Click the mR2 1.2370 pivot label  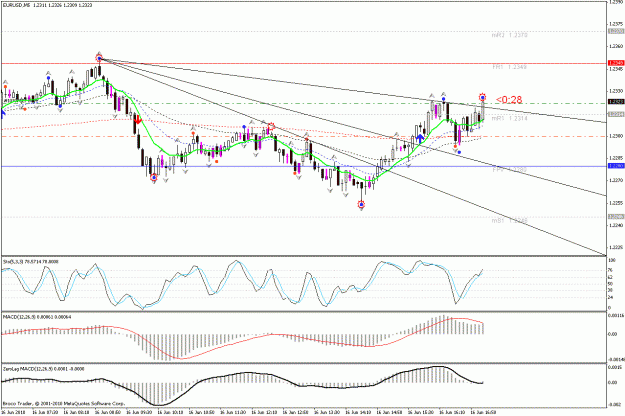coord(509,35)
